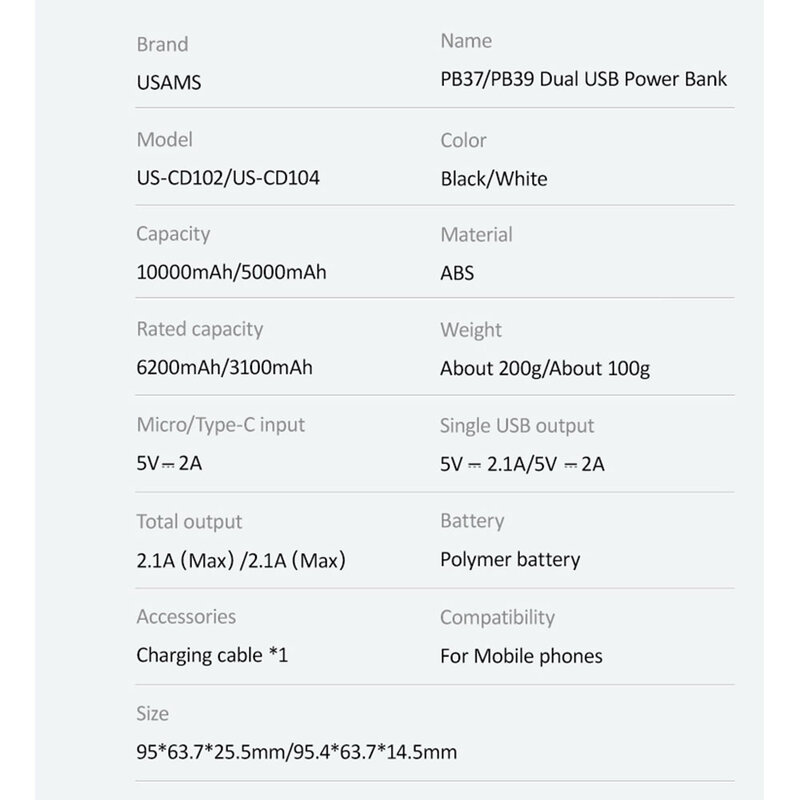Click the For Mobile phones compatibility value

click(x=521, y=656)
